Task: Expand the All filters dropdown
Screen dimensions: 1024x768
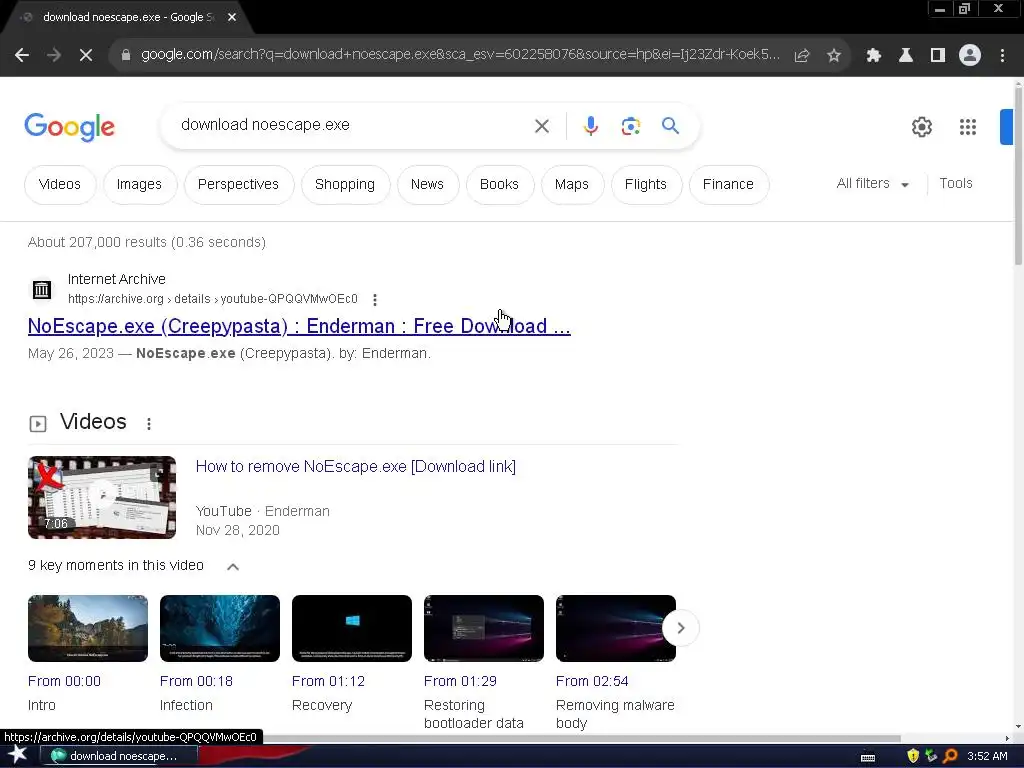Action: [x=872, y=184]
